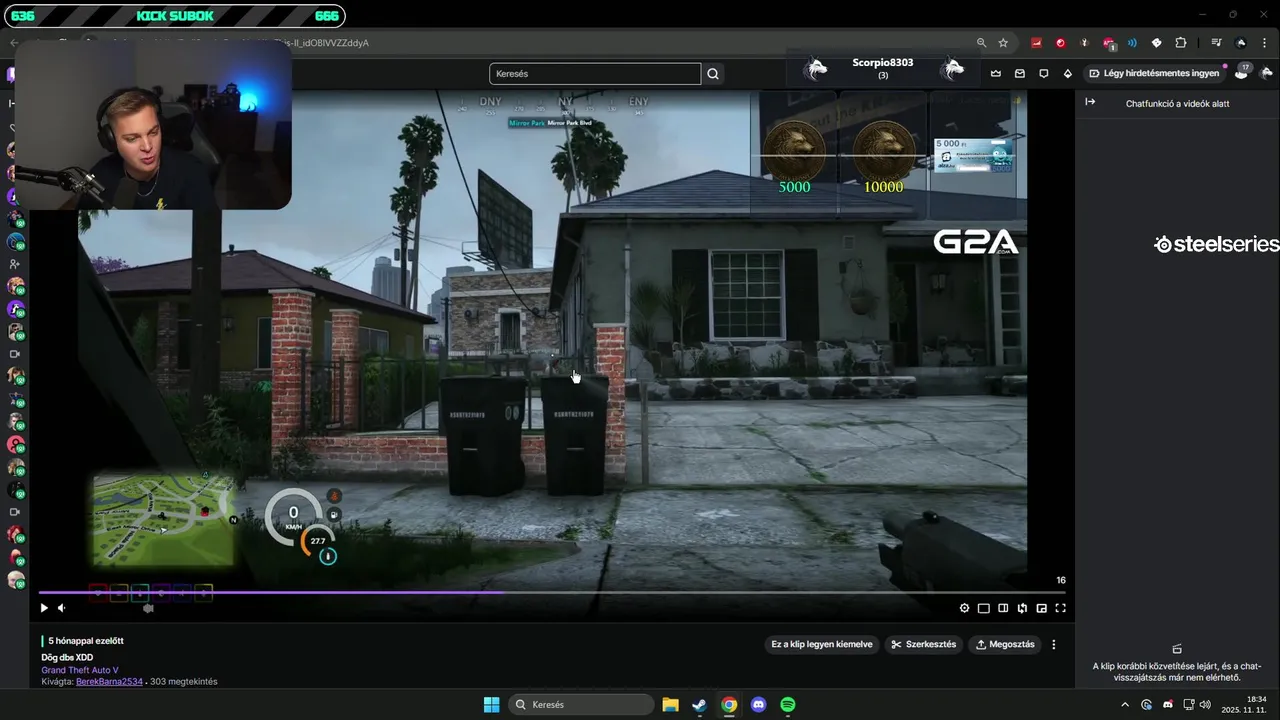This screenshot has height=720, width=1280.
Task: Open File Explorer from the taskbar
Action: click(x=670, y=705)
